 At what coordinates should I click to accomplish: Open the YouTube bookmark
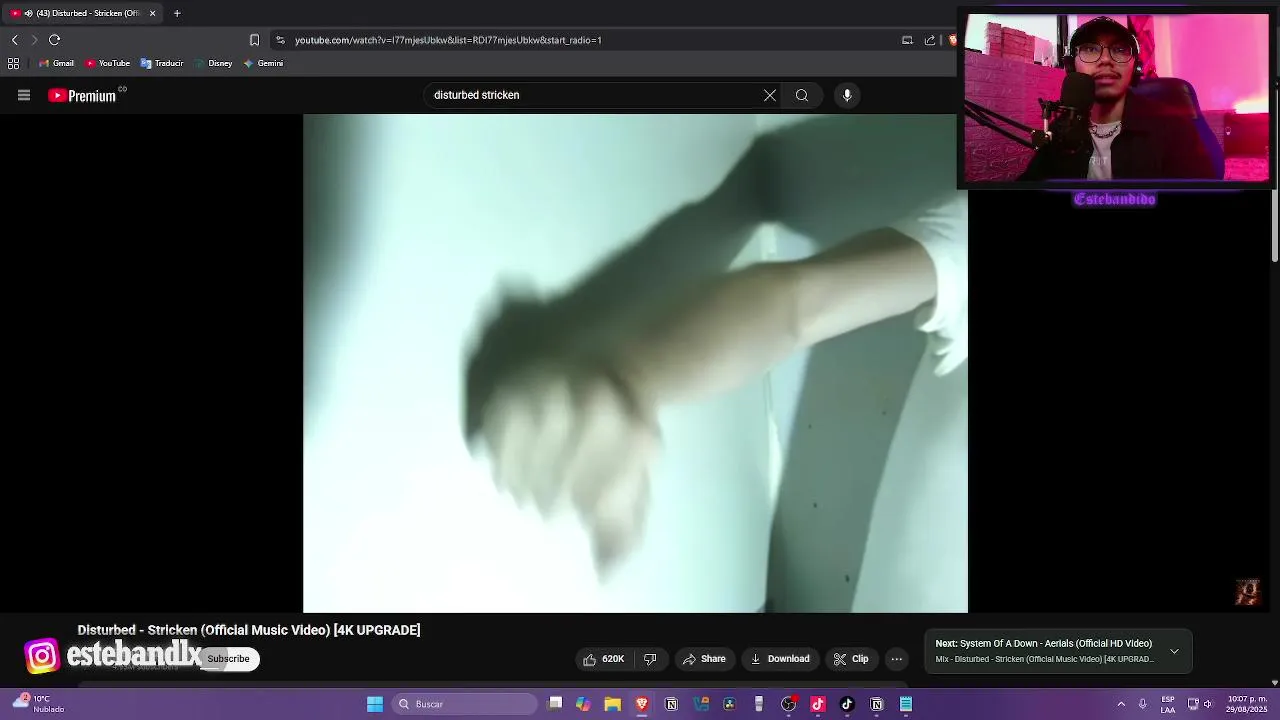107,63
